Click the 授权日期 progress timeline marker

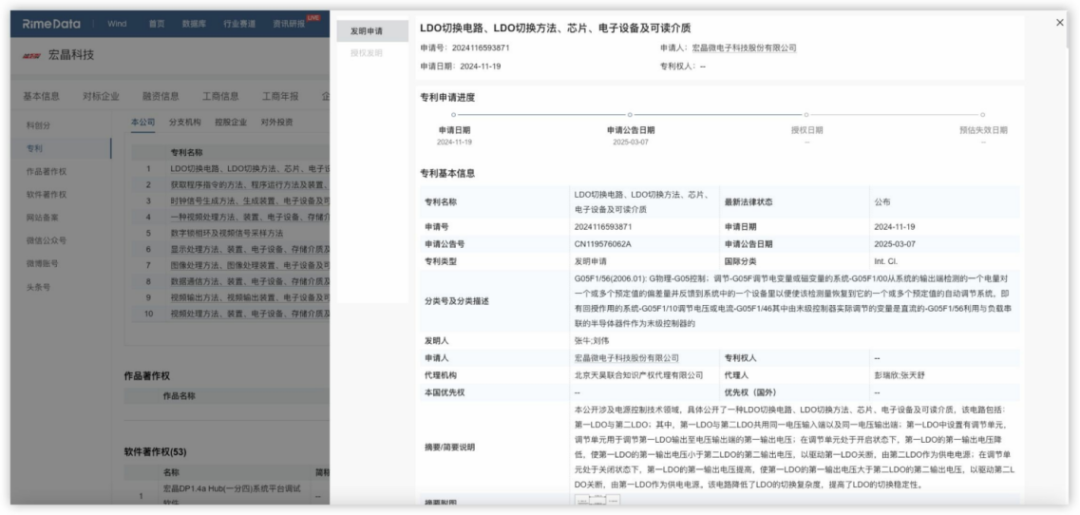pos(807,115)
